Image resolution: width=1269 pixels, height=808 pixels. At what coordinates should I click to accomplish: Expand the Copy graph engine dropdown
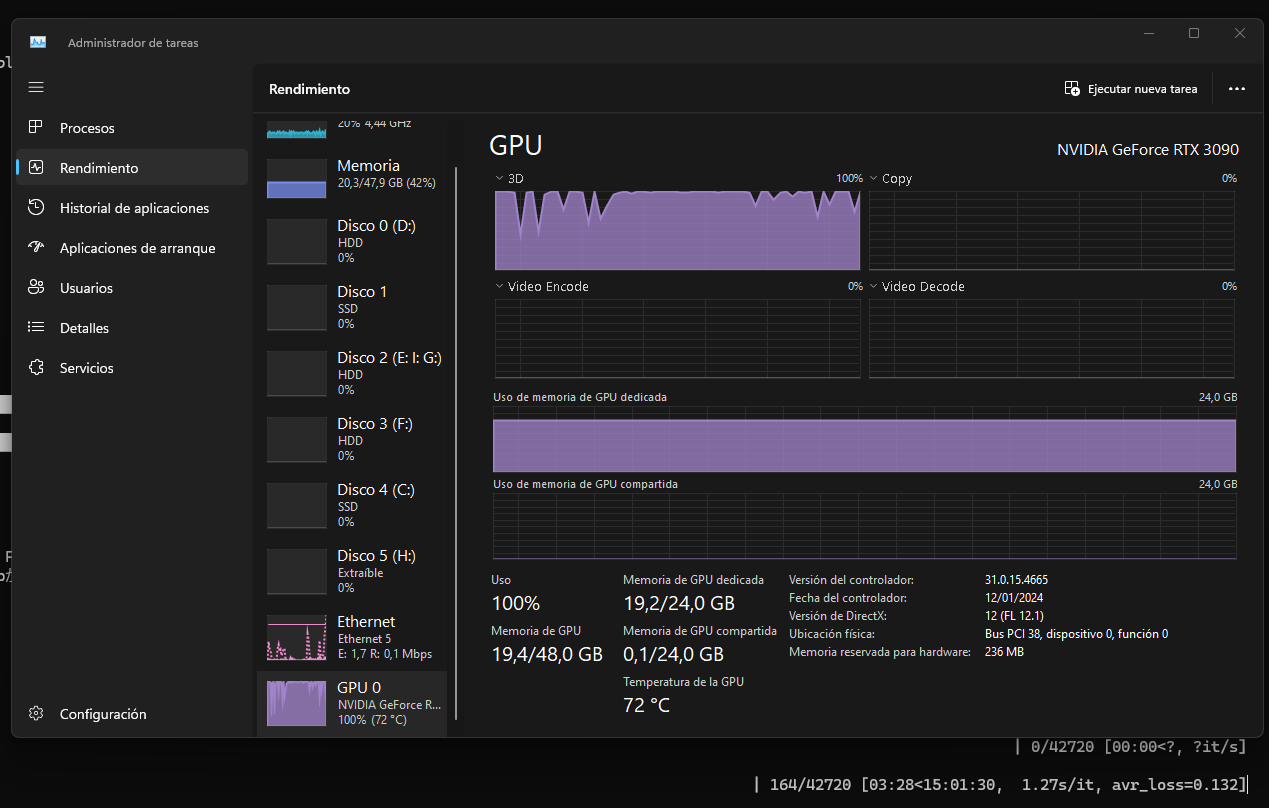pyautogui.click(x=874, y=178)
